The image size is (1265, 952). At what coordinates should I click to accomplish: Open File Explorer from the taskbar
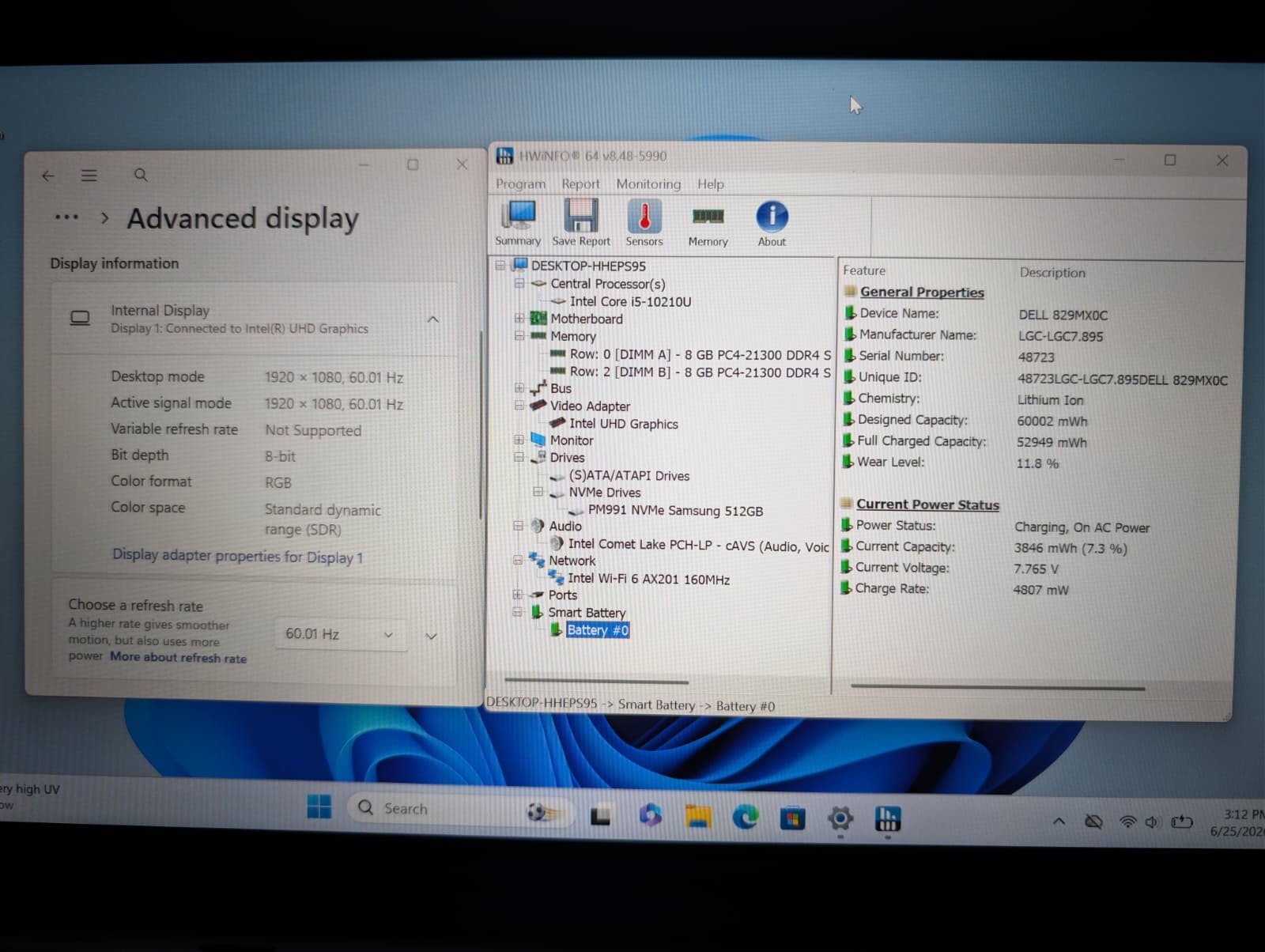click(698, 816)
